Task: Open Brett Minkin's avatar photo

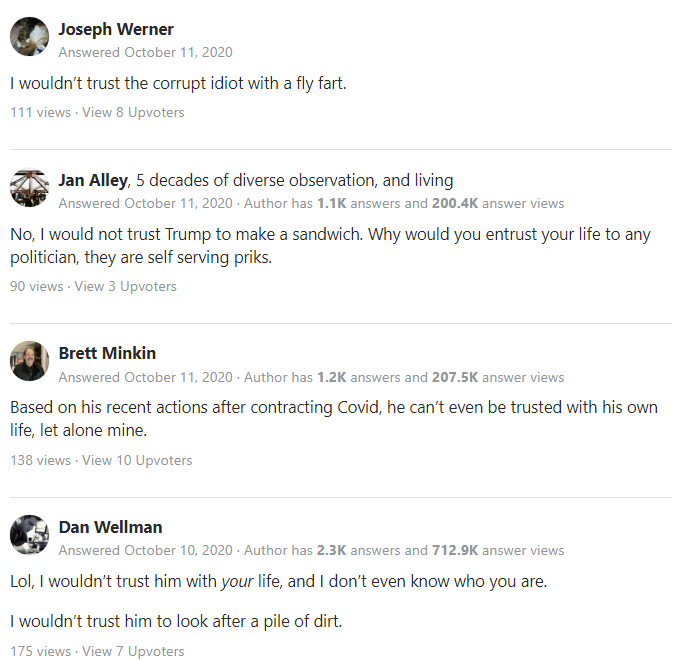Action: [29, 361]
